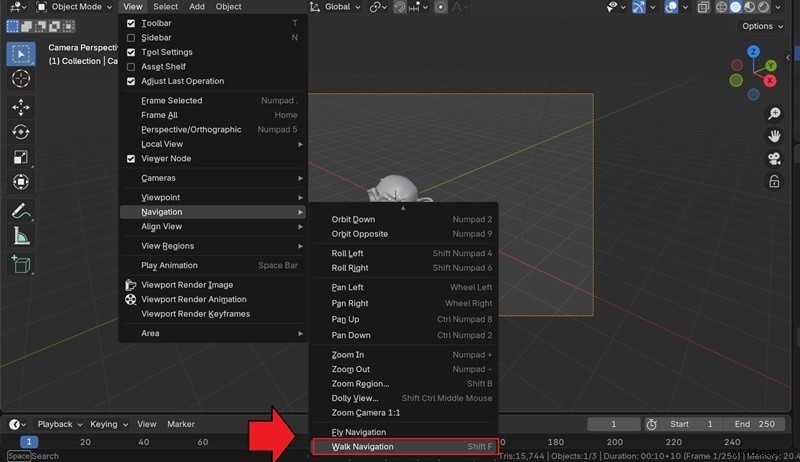The image size is (800, 462).
Task: Select the Cursor tool
Action: point(21,79)
